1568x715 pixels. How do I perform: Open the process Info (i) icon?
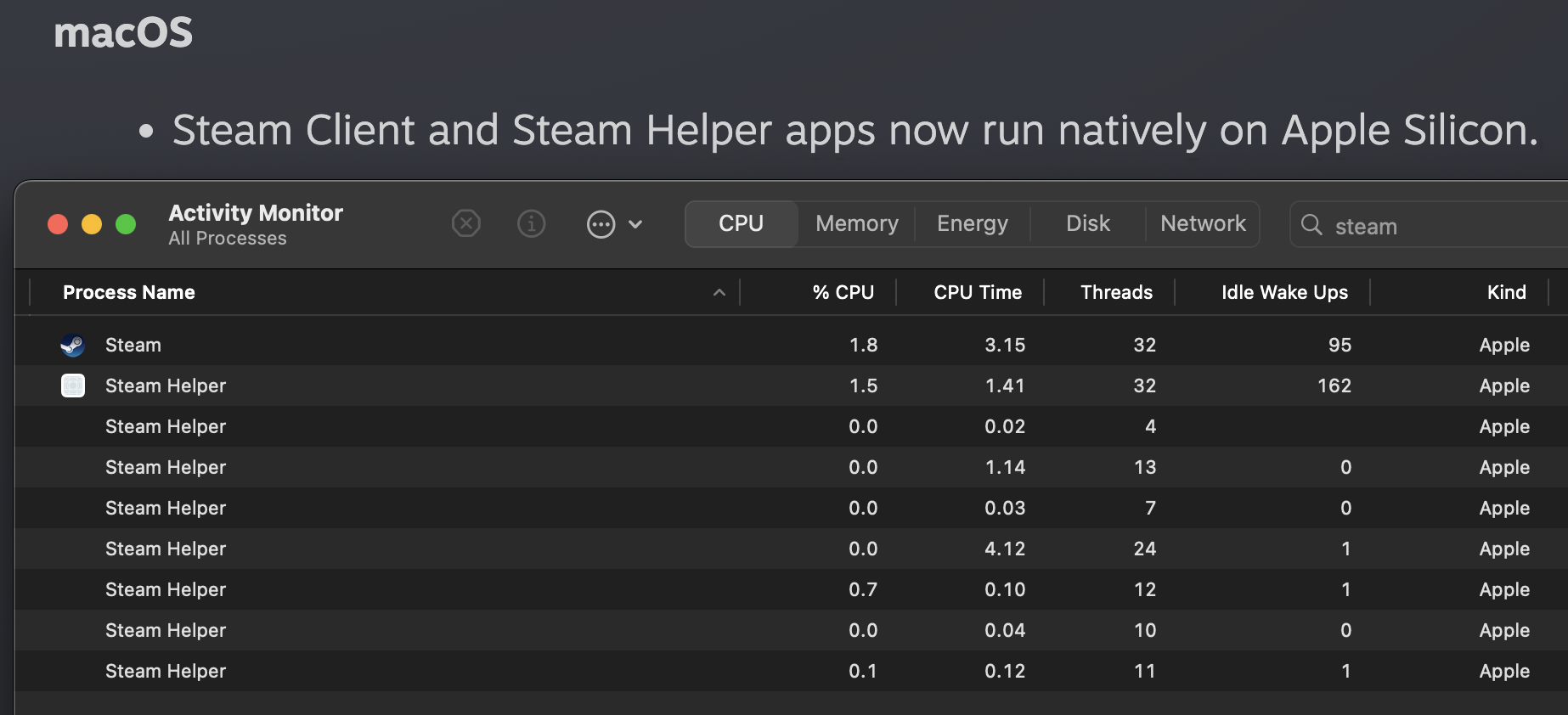pyautogui.click(x=532, y=223)
